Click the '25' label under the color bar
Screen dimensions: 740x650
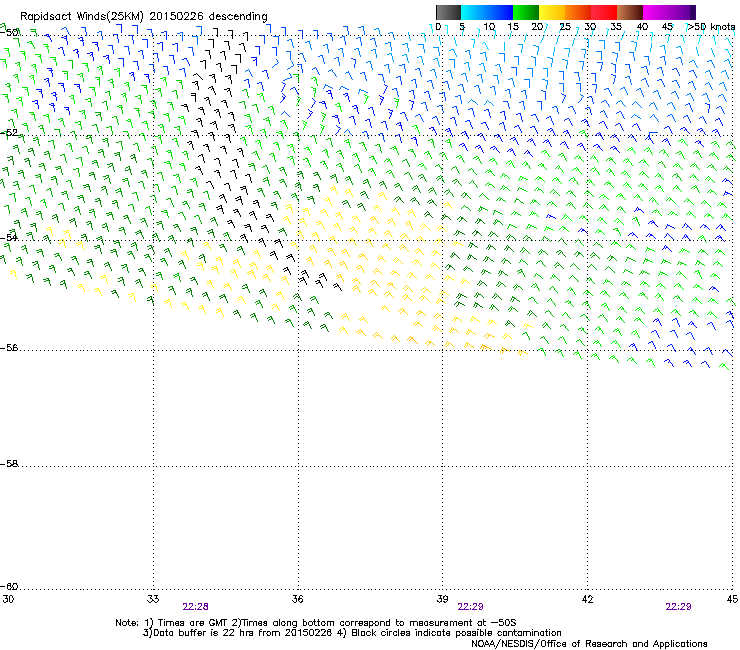point(565,27)
